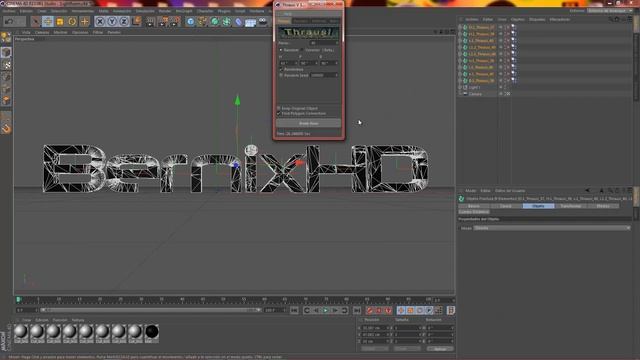The image size is (640, 360).
Task: Click the blue deformer icon
Action: [238, 21]
